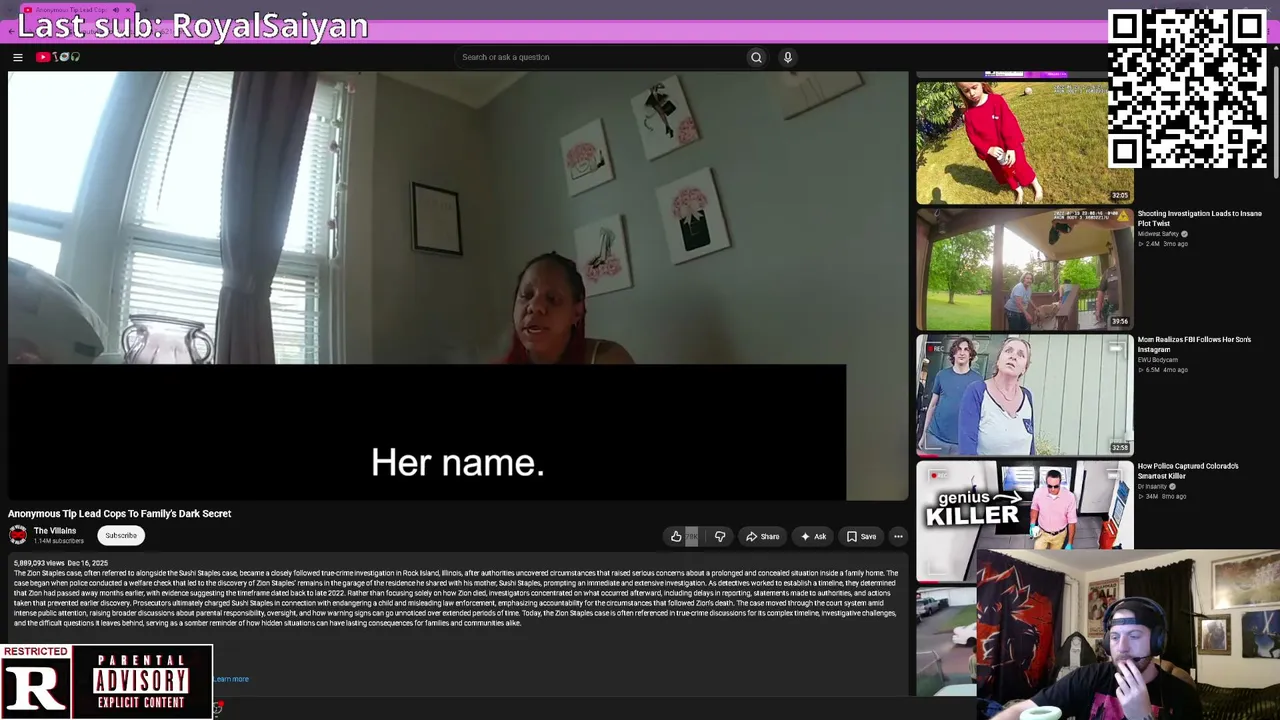Select the 'Mom Realizes FBI Follows Her Son's Instagram' title

coord(1194,344)
